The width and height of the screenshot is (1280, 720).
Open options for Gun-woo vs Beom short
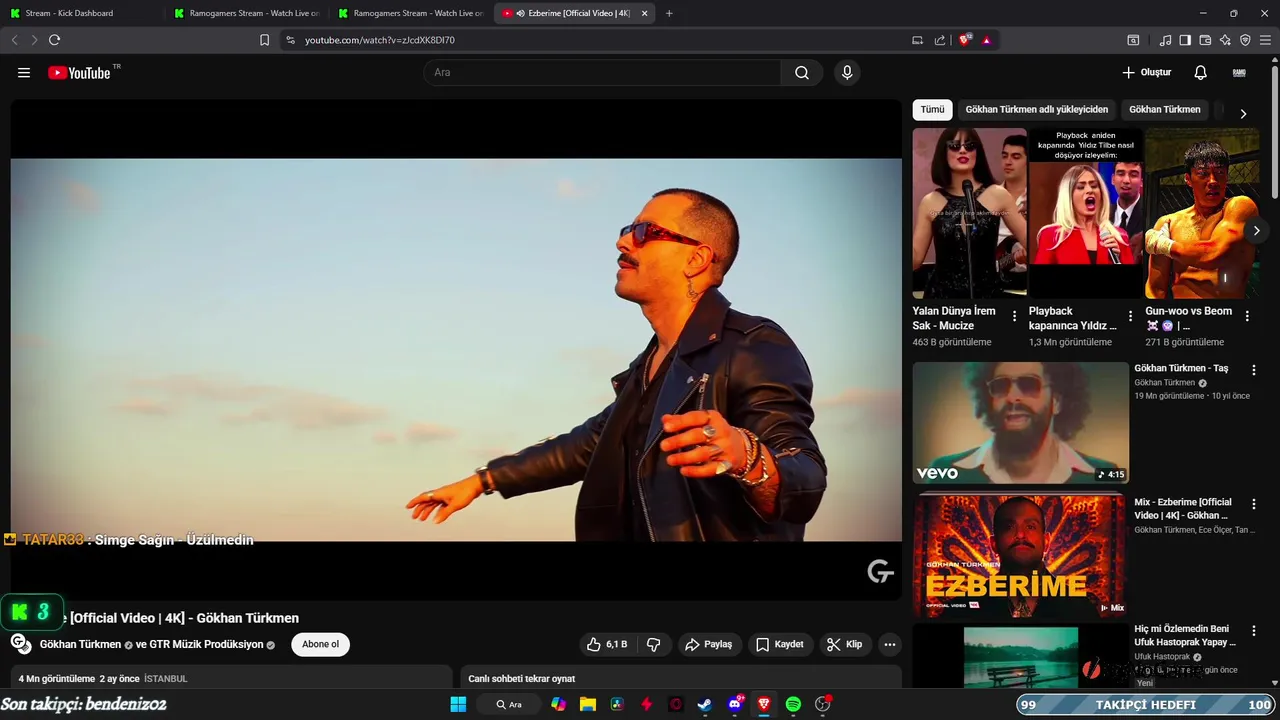[1247, 316]
